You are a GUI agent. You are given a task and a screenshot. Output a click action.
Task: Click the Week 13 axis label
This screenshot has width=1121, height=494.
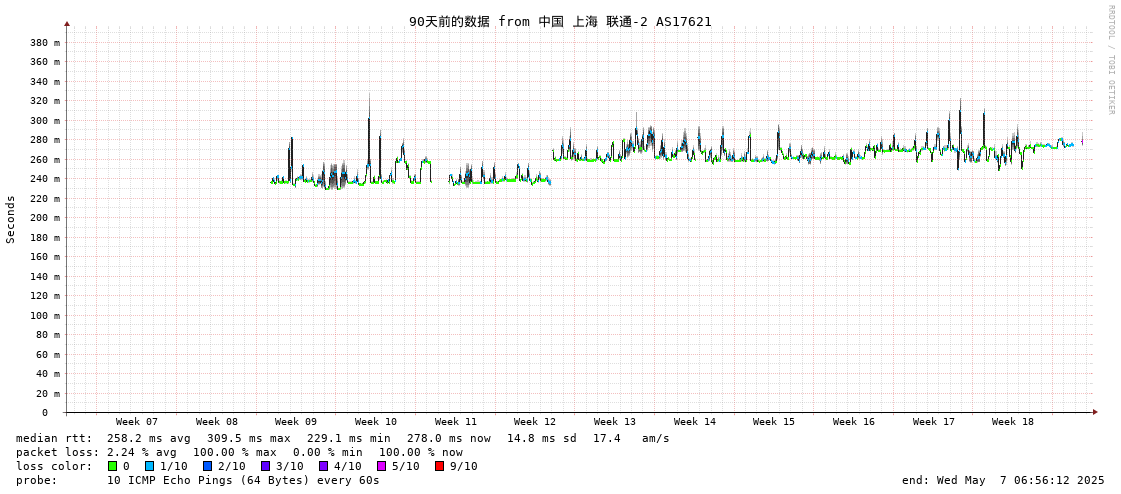tap(615, 422)
